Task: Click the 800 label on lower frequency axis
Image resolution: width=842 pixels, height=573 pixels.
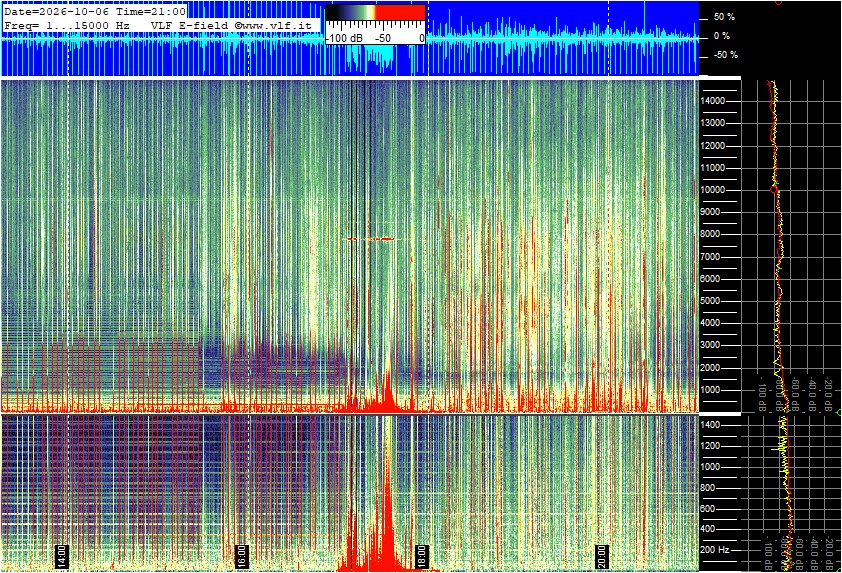Action: tap(708, 488)
